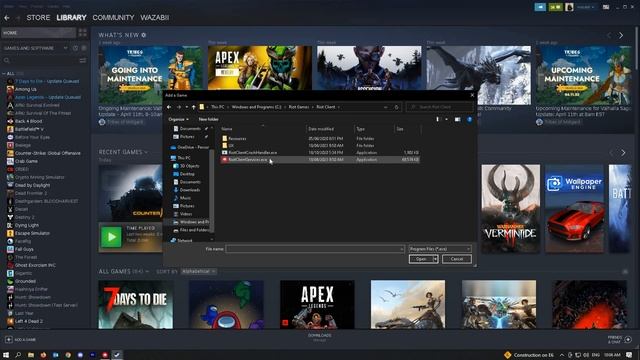Open Friends & Chat
The image size is (640, 360).
click(x=620, y=339)
